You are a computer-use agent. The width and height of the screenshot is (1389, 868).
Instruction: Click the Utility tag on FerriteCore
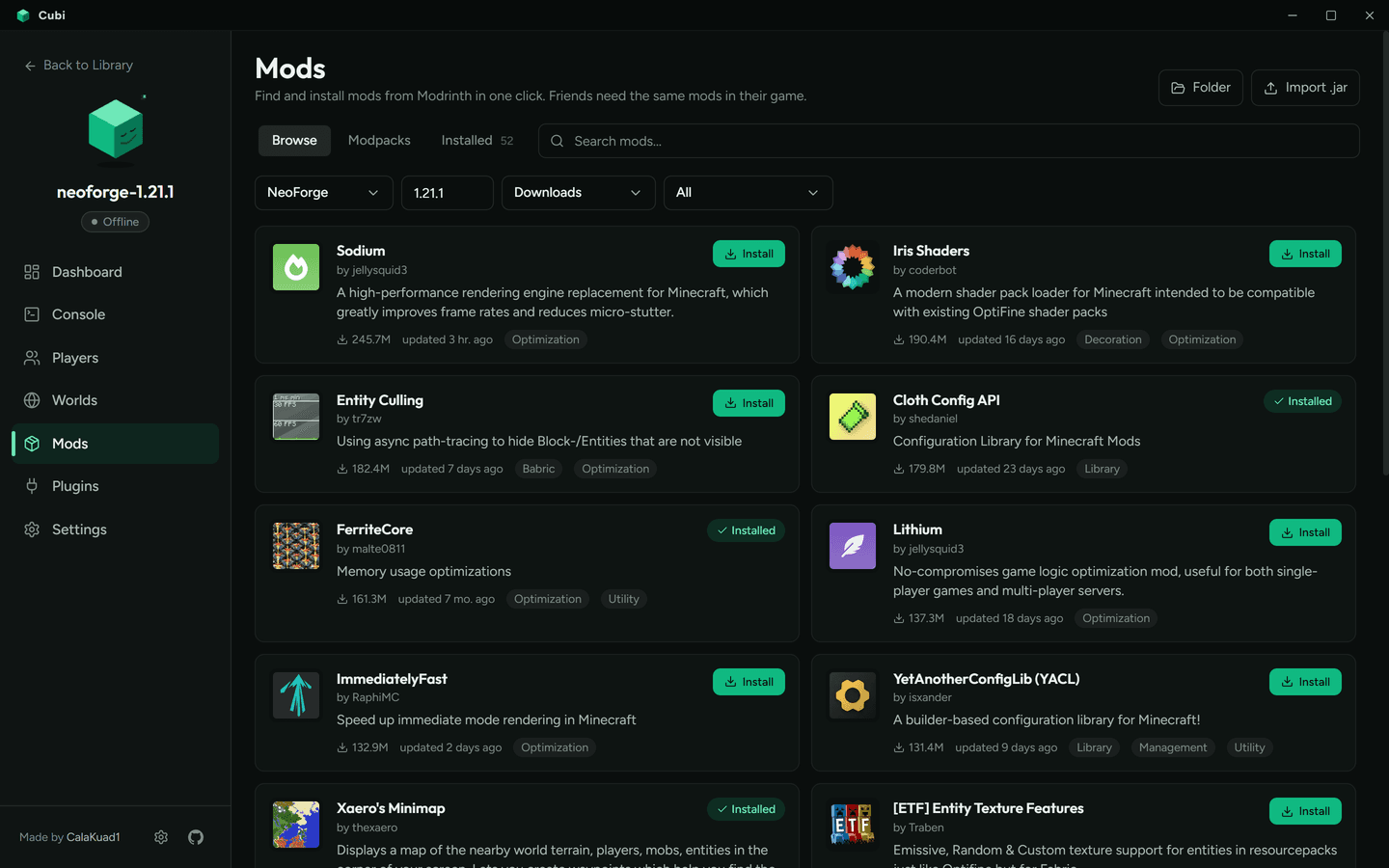[623, 599]
